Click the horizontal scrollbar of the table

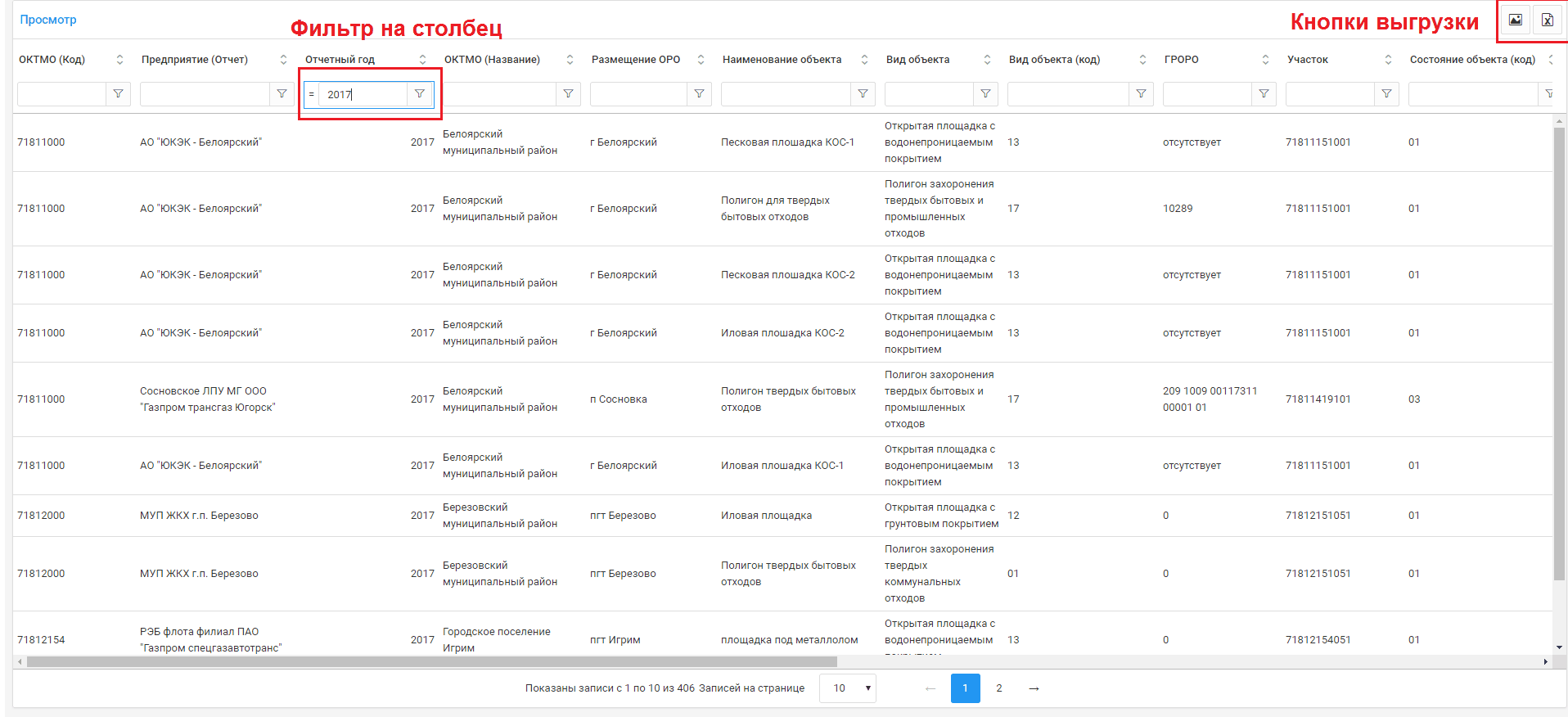[431, 661]
